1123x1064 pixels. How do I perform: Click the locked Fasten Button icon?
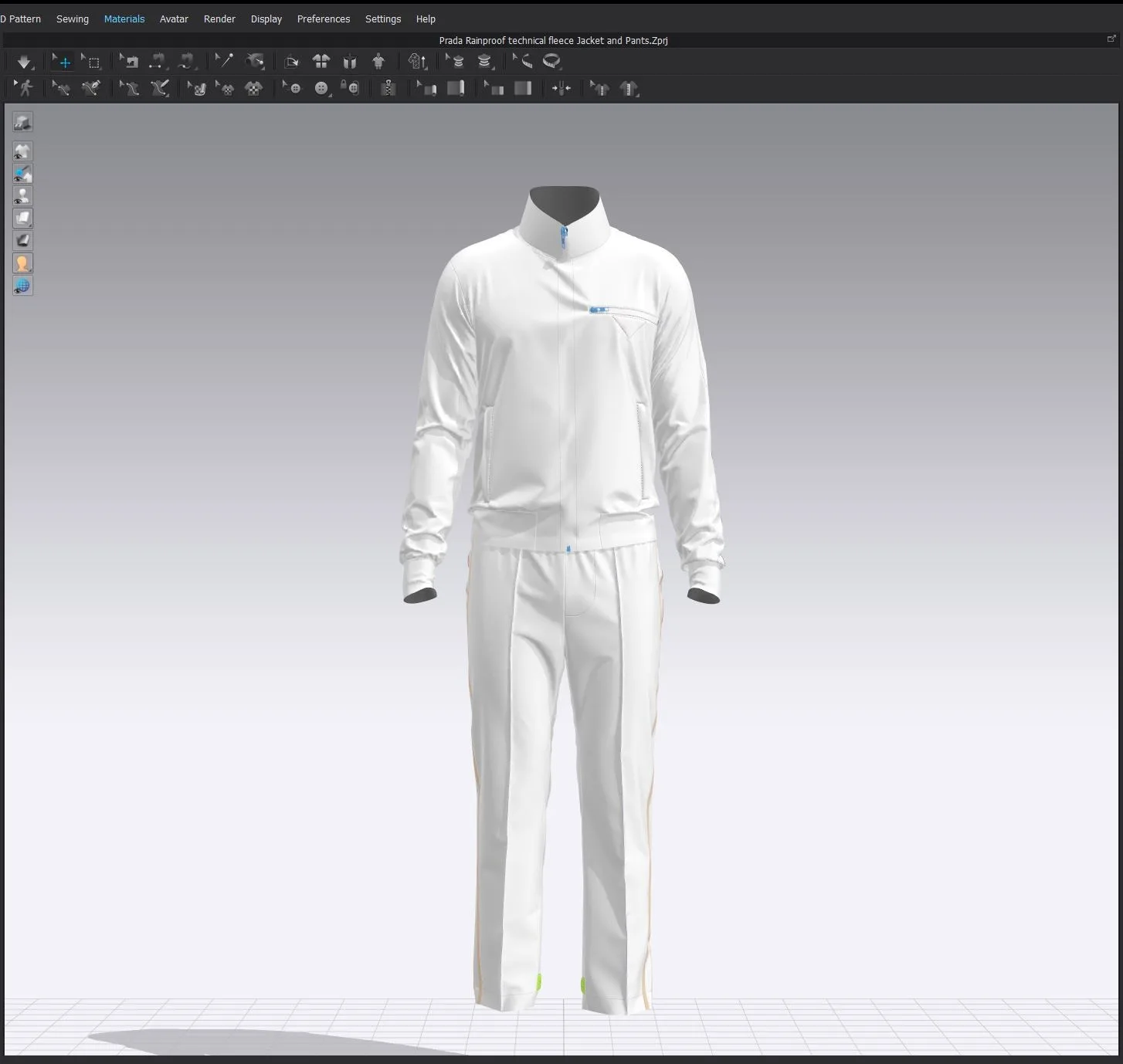(350, 88)
